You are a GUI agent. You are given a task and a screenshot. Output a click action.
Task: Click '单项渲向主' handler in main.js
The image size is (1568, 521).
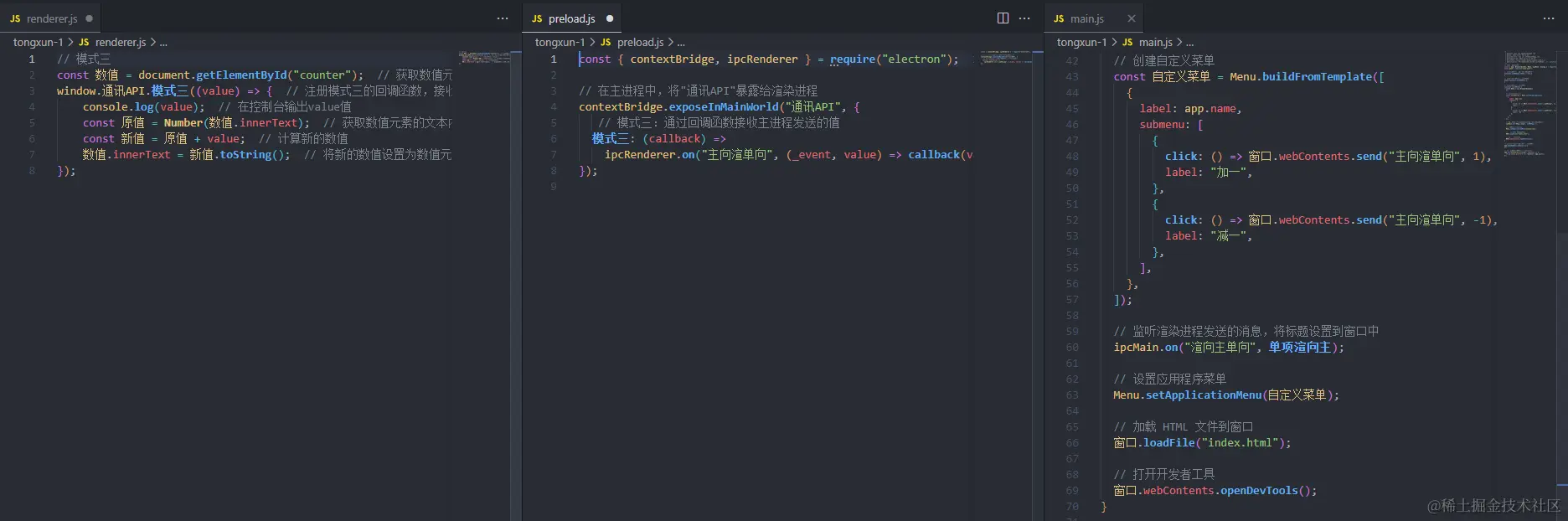[x=1300, y=347]
